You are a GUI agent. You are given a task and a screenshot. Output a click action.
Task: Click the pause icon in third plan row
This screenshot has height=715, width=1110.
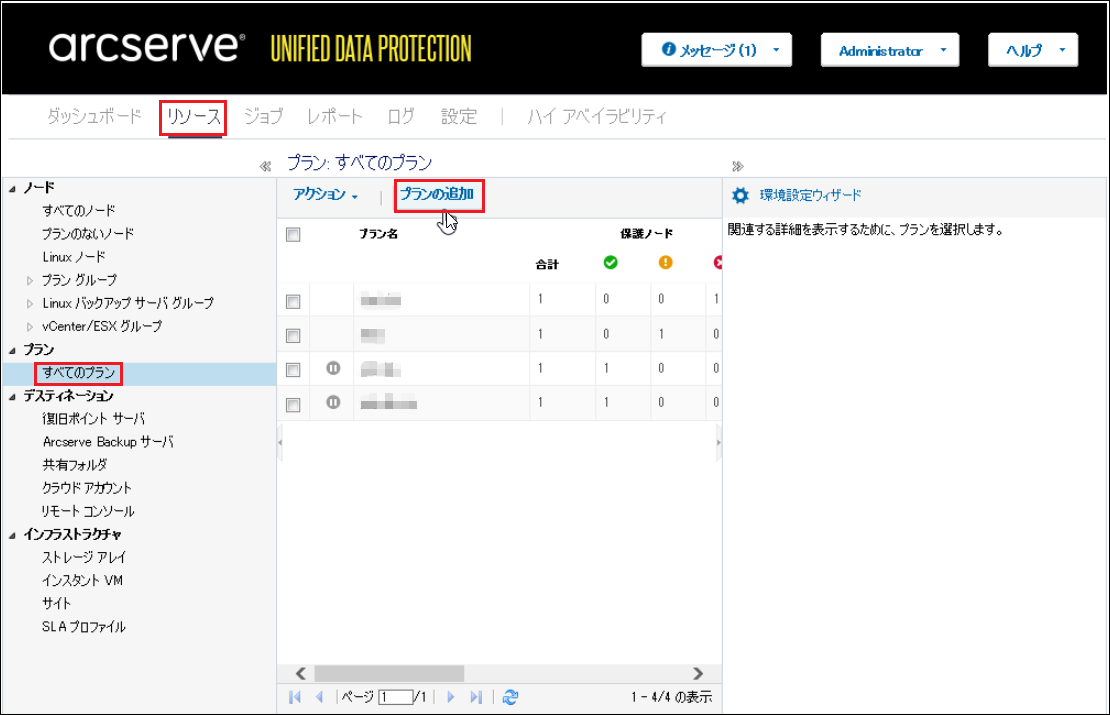pos(333,368)
